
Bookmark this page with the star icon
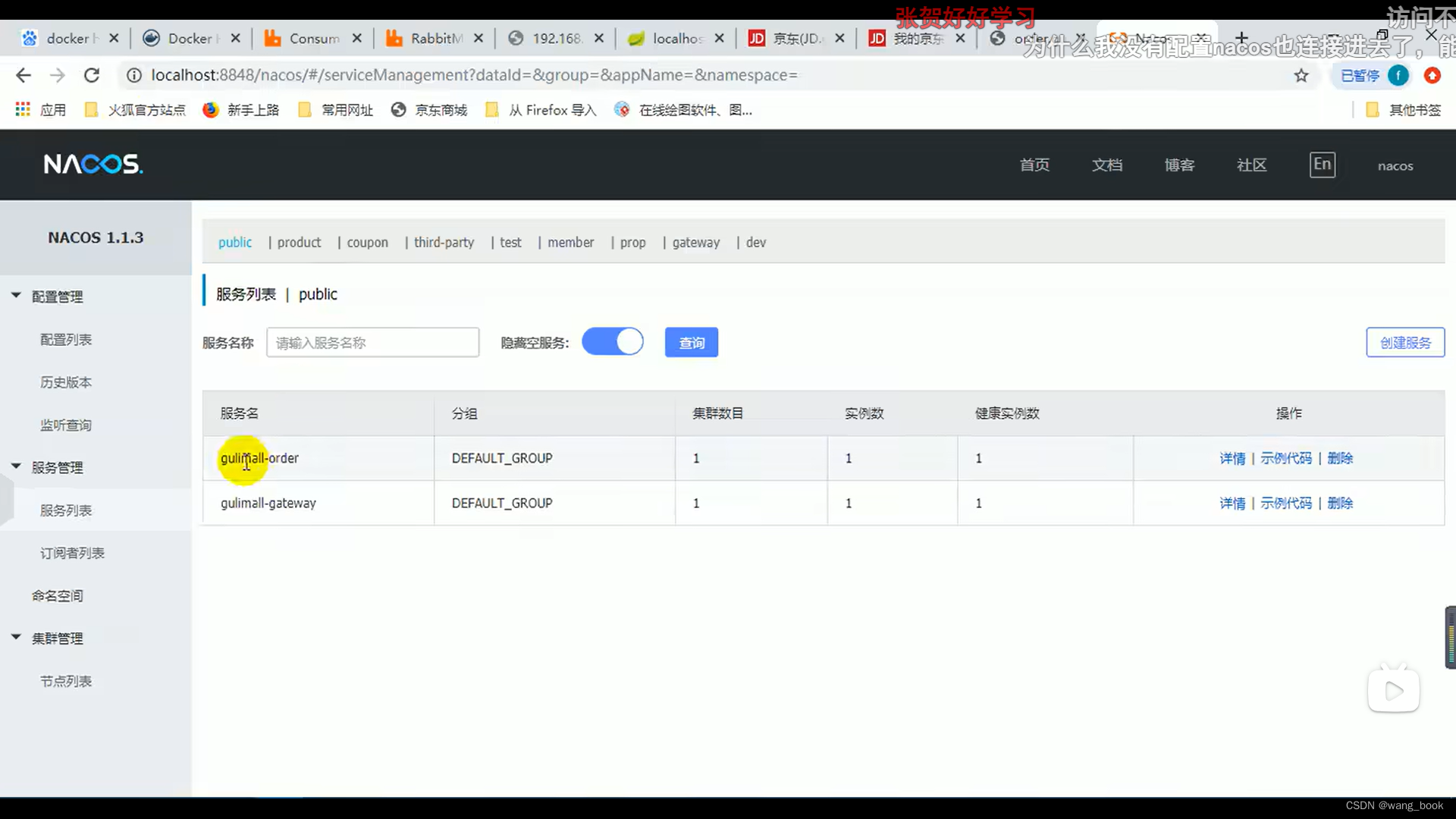point(1301,75)
